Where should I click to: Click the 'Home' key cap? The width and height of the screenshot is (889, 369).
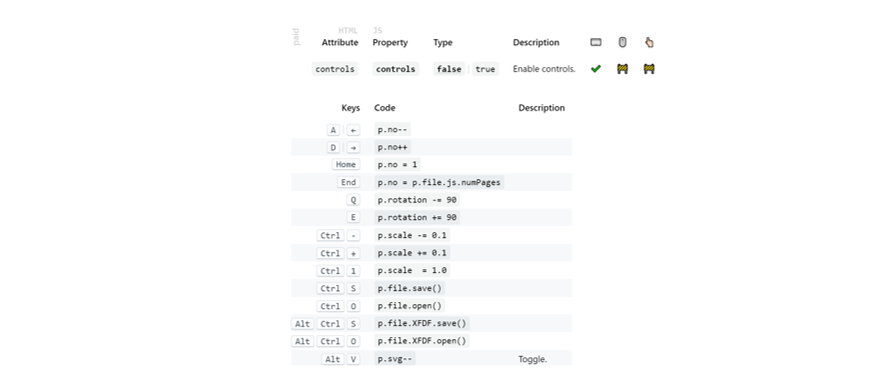click(346, 164)
